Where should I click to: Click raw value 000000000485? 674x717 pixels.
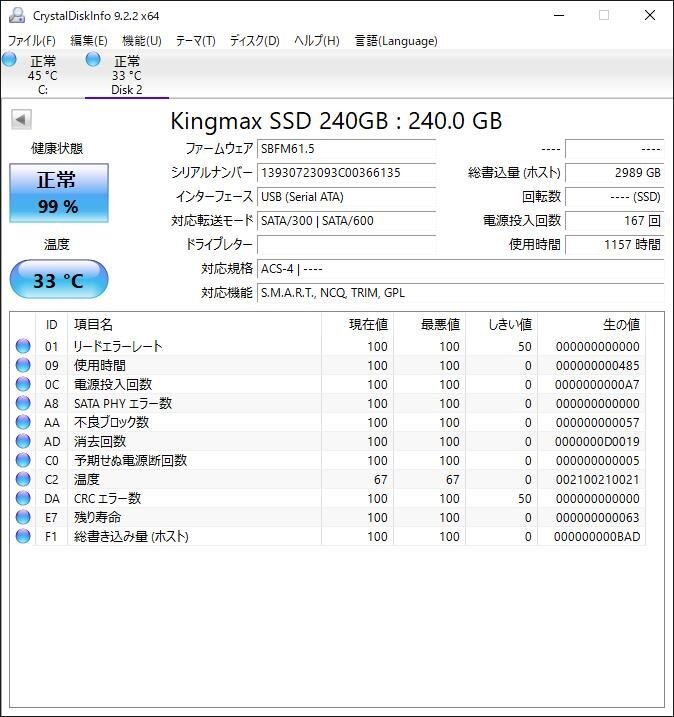click(597, 366)
